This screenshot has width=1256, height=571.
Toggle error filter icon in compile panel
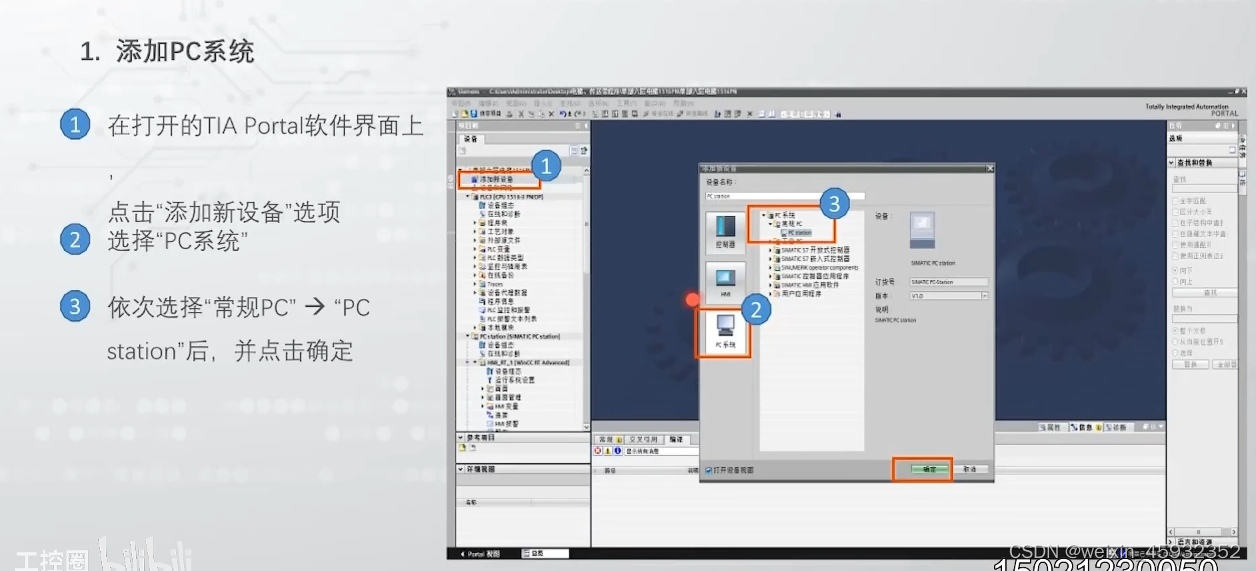598,451
